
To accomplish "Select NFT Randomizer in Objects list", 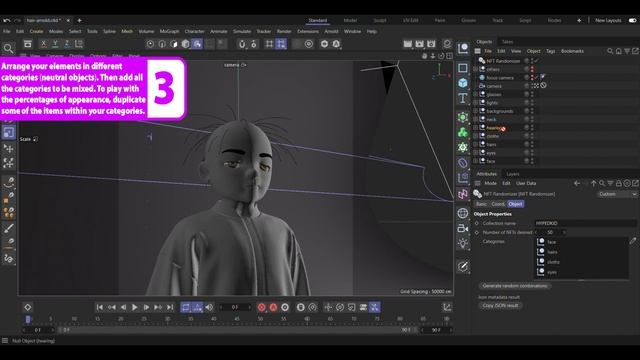I will coord(503,61).
